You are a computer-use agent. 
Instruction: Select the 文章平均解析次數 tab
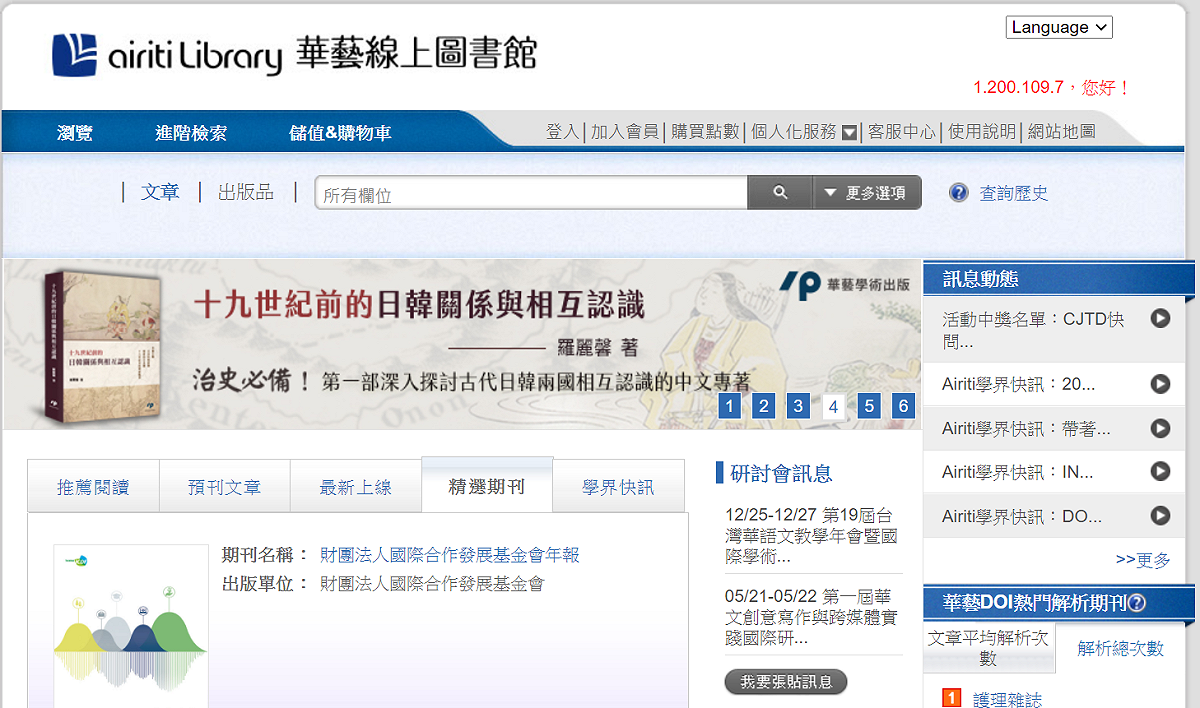pyautogui.click(x=989, y=648)
